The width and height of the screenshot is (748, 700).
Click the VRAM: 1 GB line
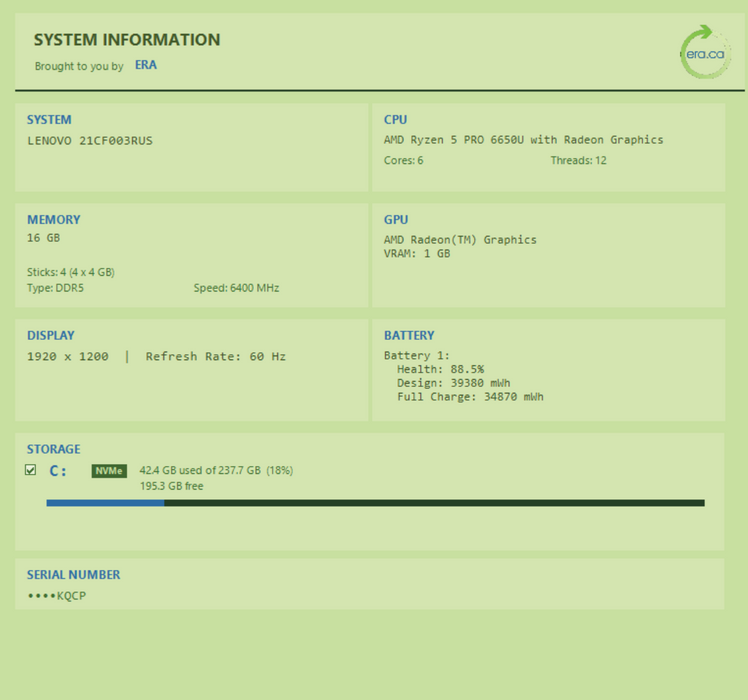coord(417,253)
